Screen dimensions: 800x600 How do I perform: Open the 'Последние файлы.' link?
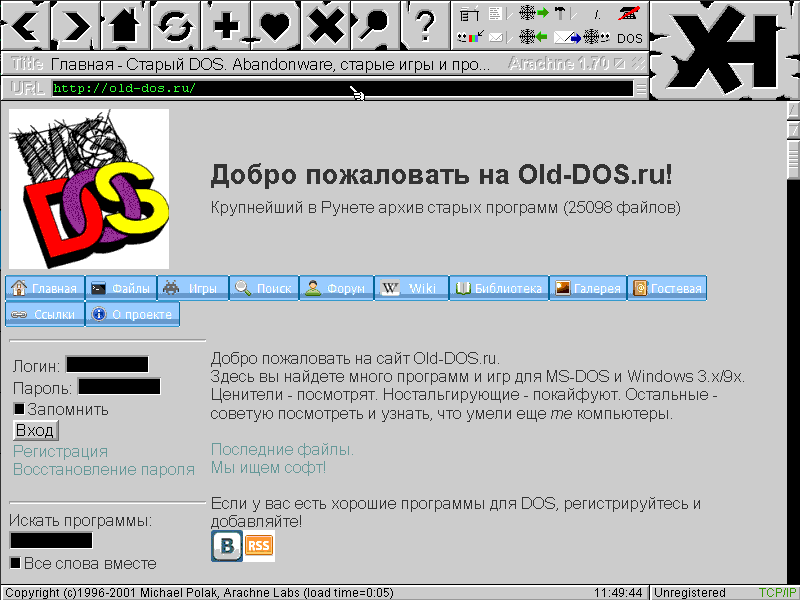pyautogui.click(x=282, y=449)
